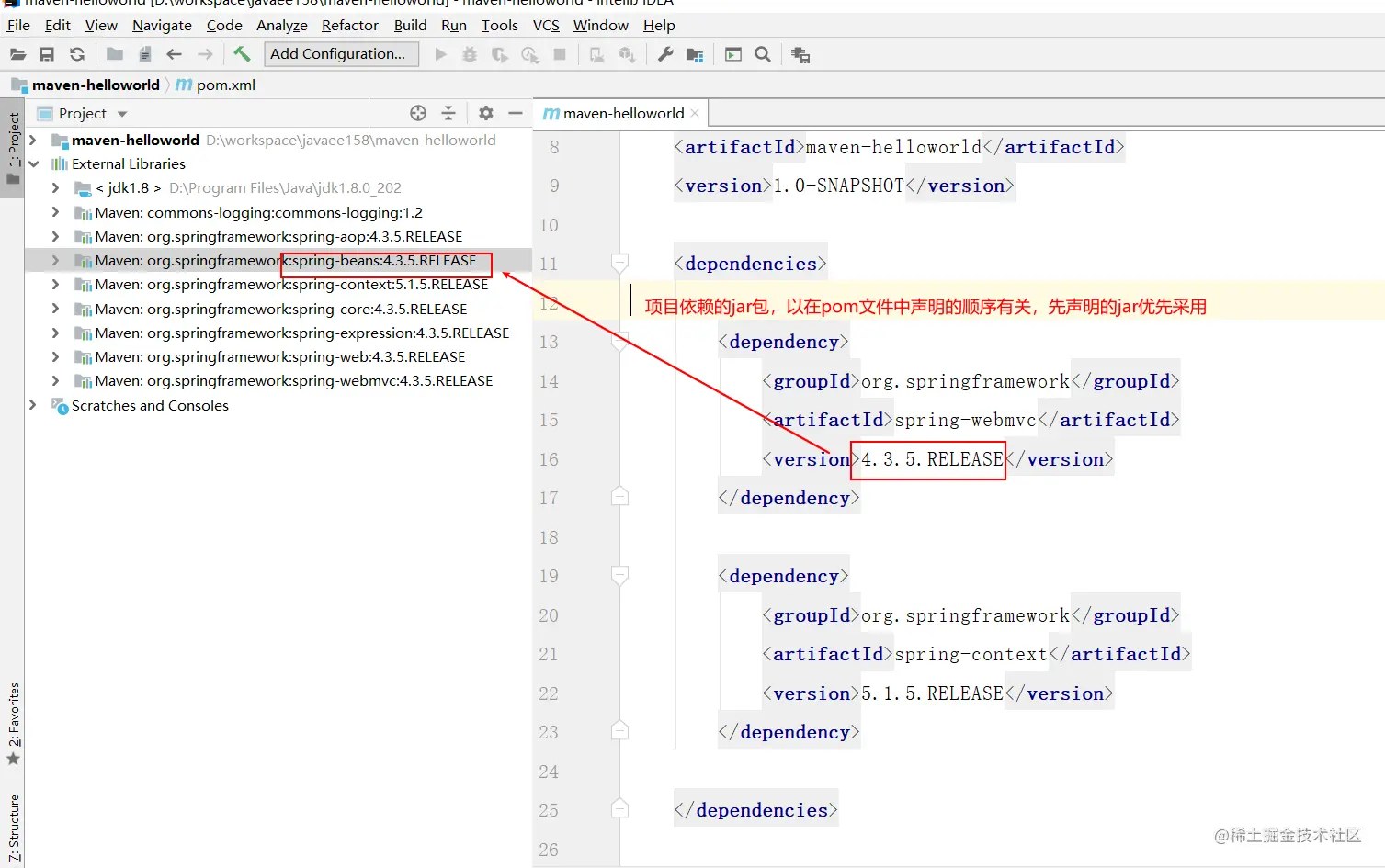The image size is (1385, 868).
Task: Open the Add Configuration... selector
Action: pos(341,54)
